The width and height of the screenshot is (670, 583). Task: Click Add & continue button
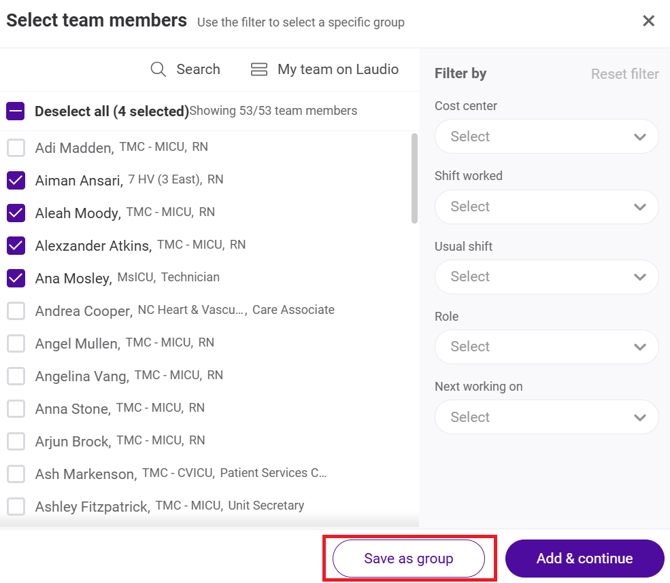pos(585,558)
